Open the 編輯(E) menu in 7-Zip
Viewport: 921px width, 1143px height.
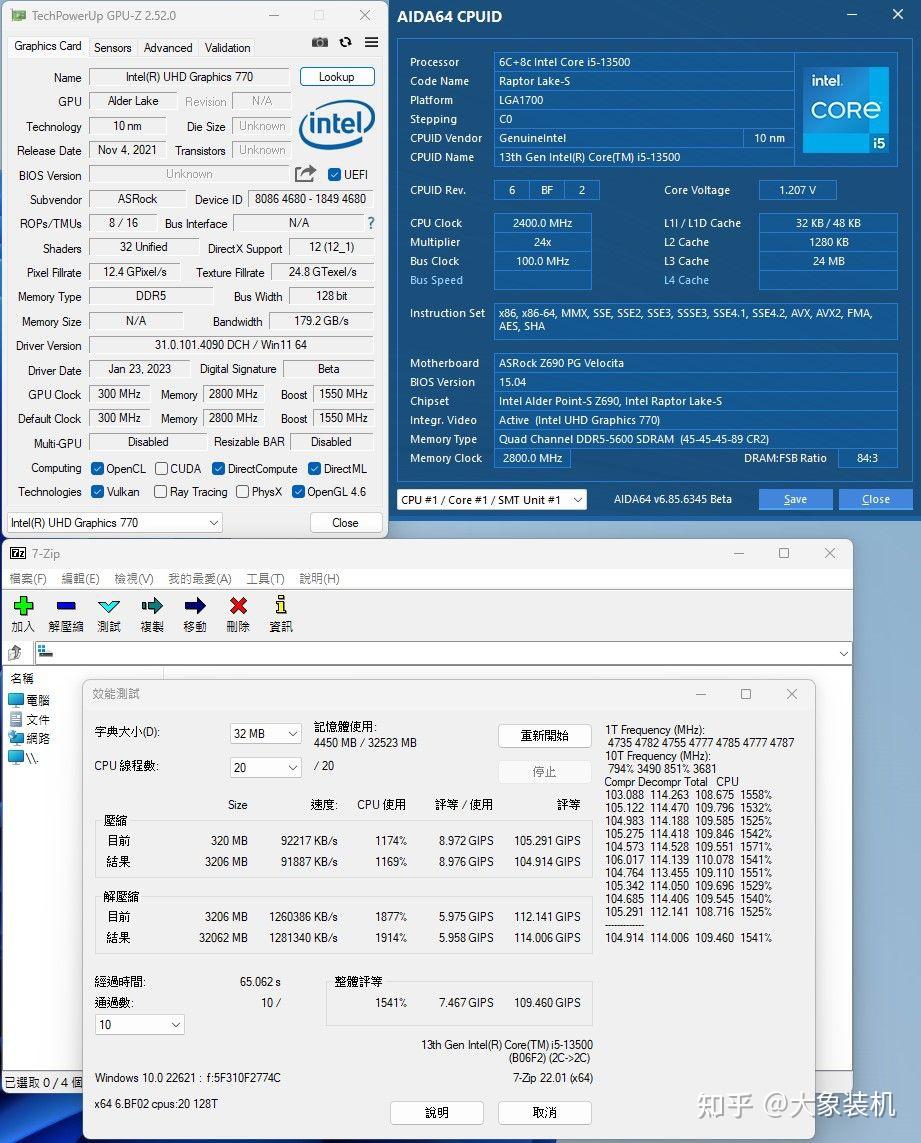pos(80,578)
